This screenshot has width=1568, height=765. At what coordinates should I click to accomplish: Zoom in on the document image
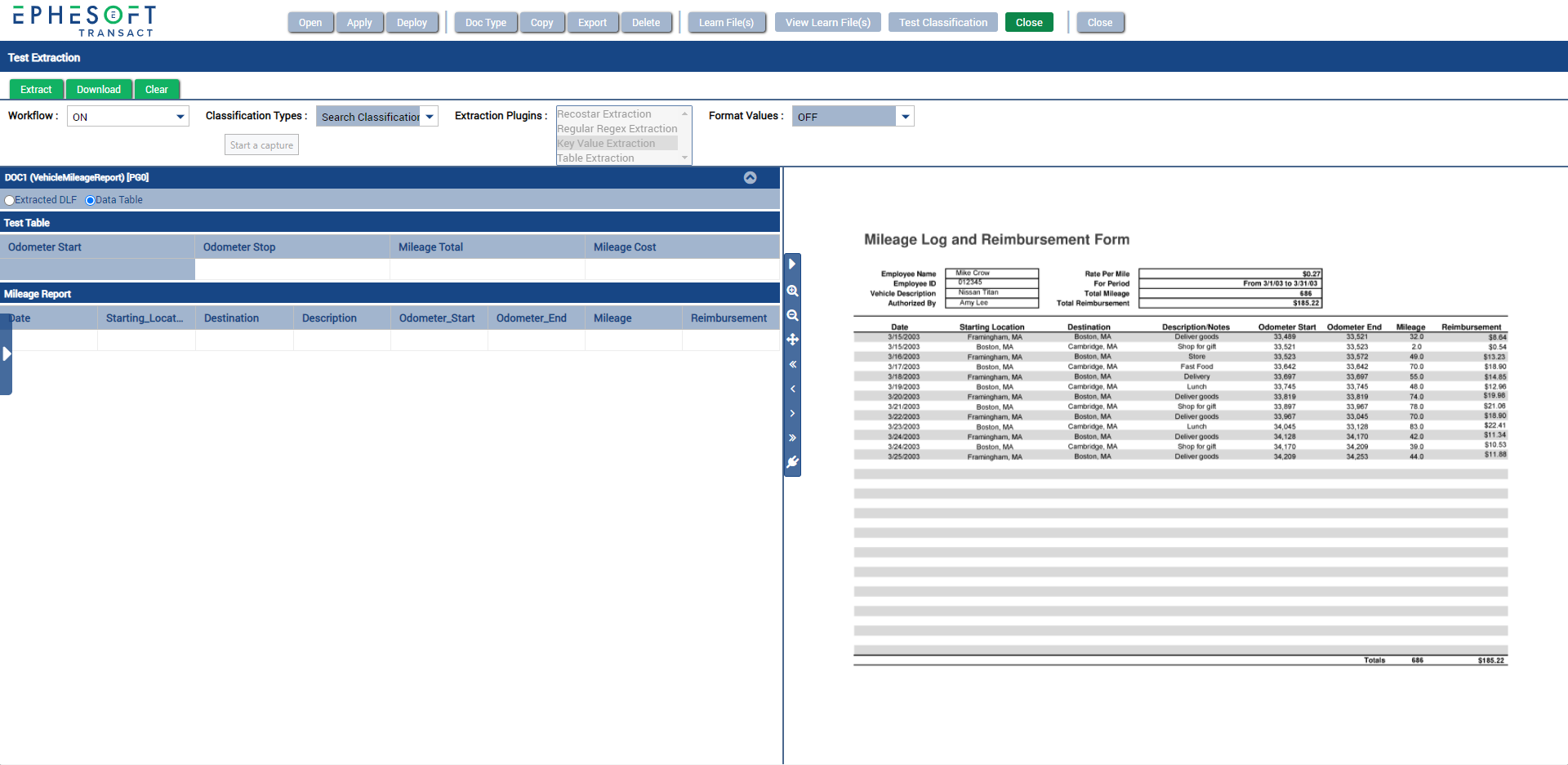[792, 291]
